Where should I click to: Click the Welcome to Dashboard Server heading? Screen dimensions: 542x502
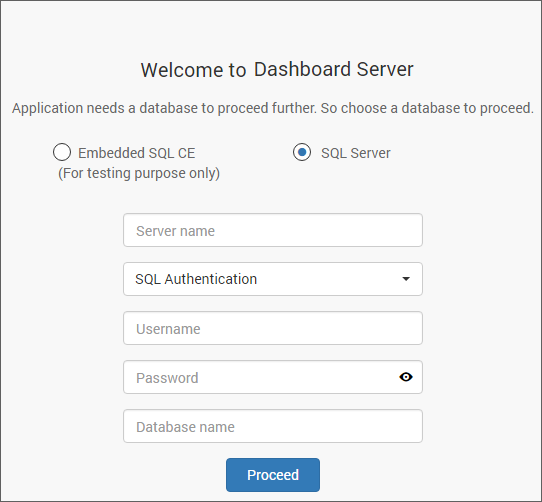click(x=277, y=69)
